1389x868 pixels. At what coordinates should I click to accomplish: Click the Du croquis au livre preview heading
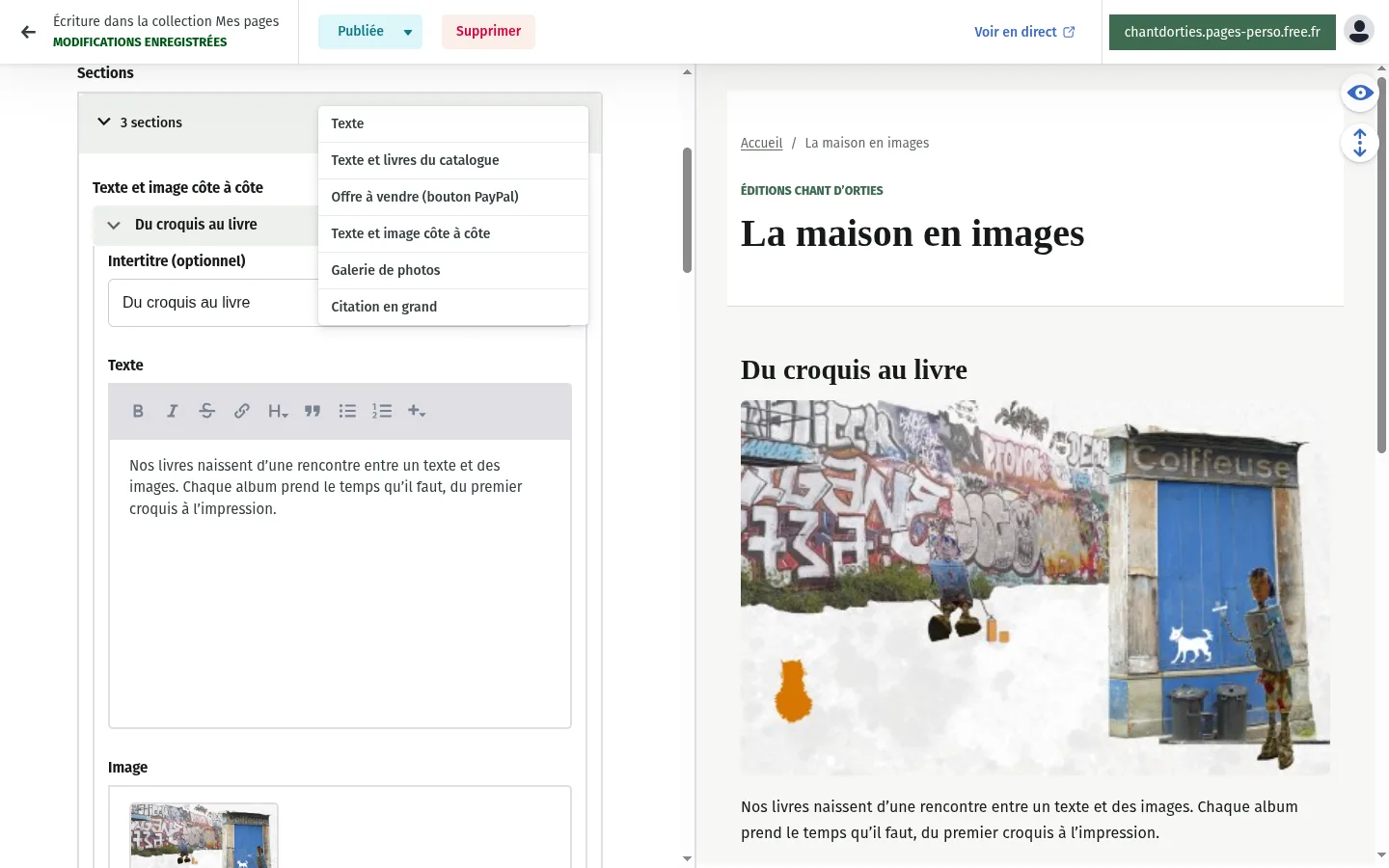point(854,369)
